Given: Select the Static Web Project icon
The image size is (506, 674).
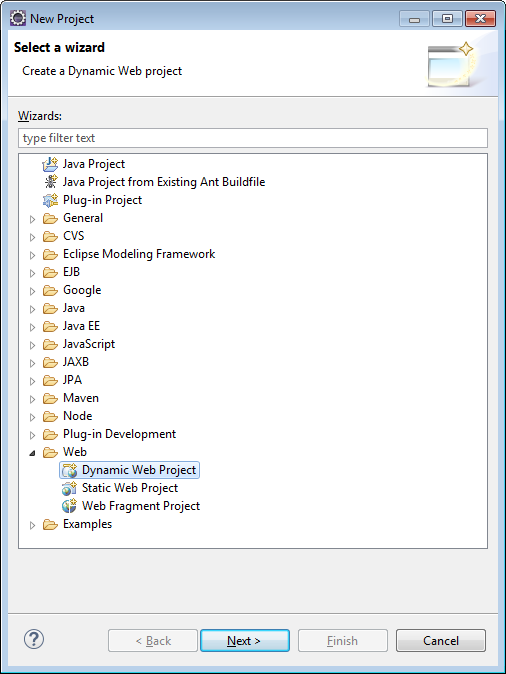Looking at the screenshot, I should point(69,488).
